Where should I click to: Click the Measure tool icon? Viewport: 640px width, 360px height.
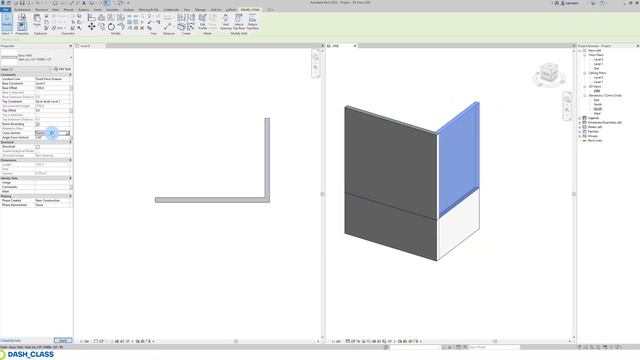click(x=168, y=26)
